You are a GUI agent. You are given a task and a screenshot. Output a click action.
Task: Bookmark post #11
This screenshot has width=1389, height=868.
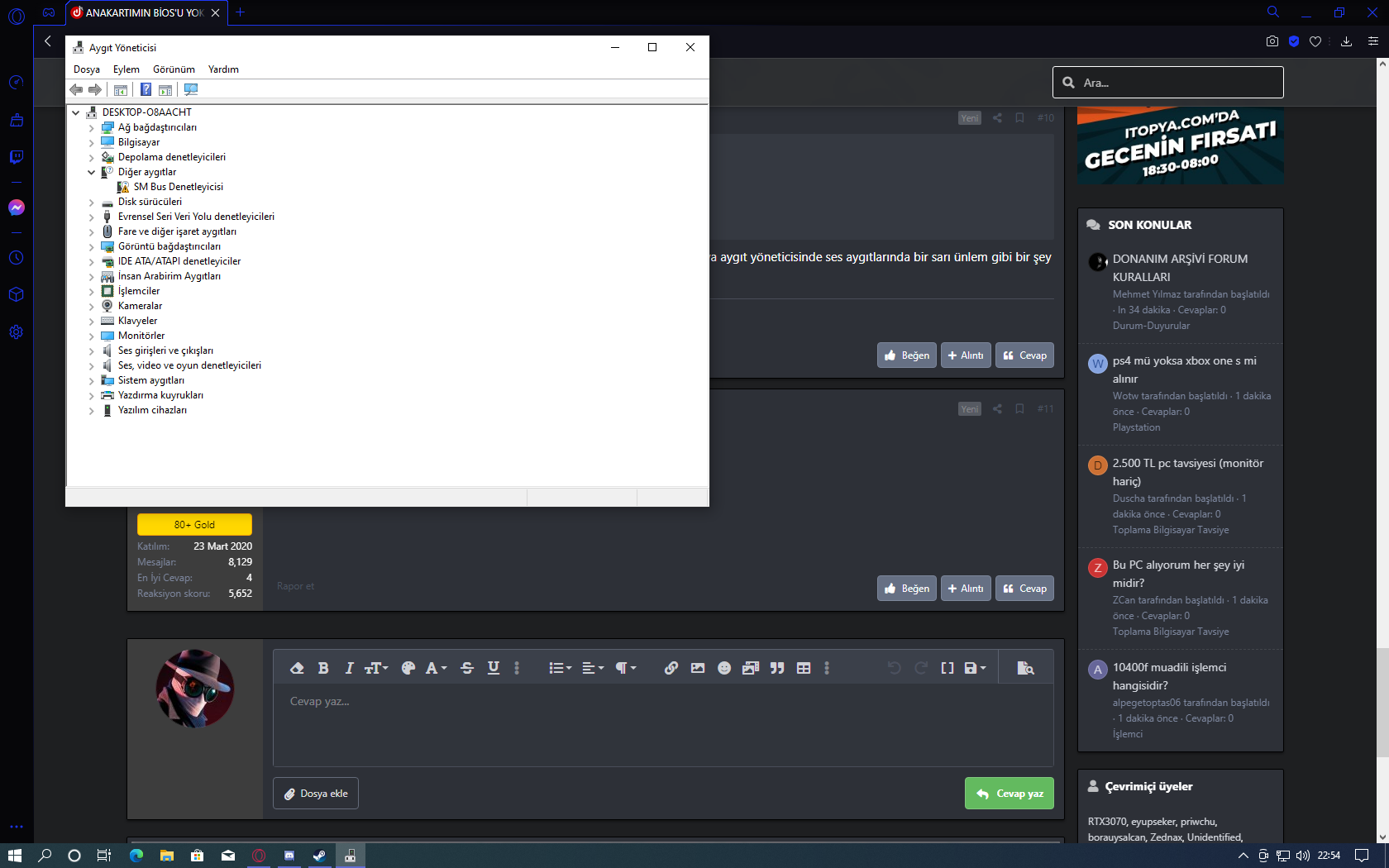pyautogui.click(x=1019, y=409)
